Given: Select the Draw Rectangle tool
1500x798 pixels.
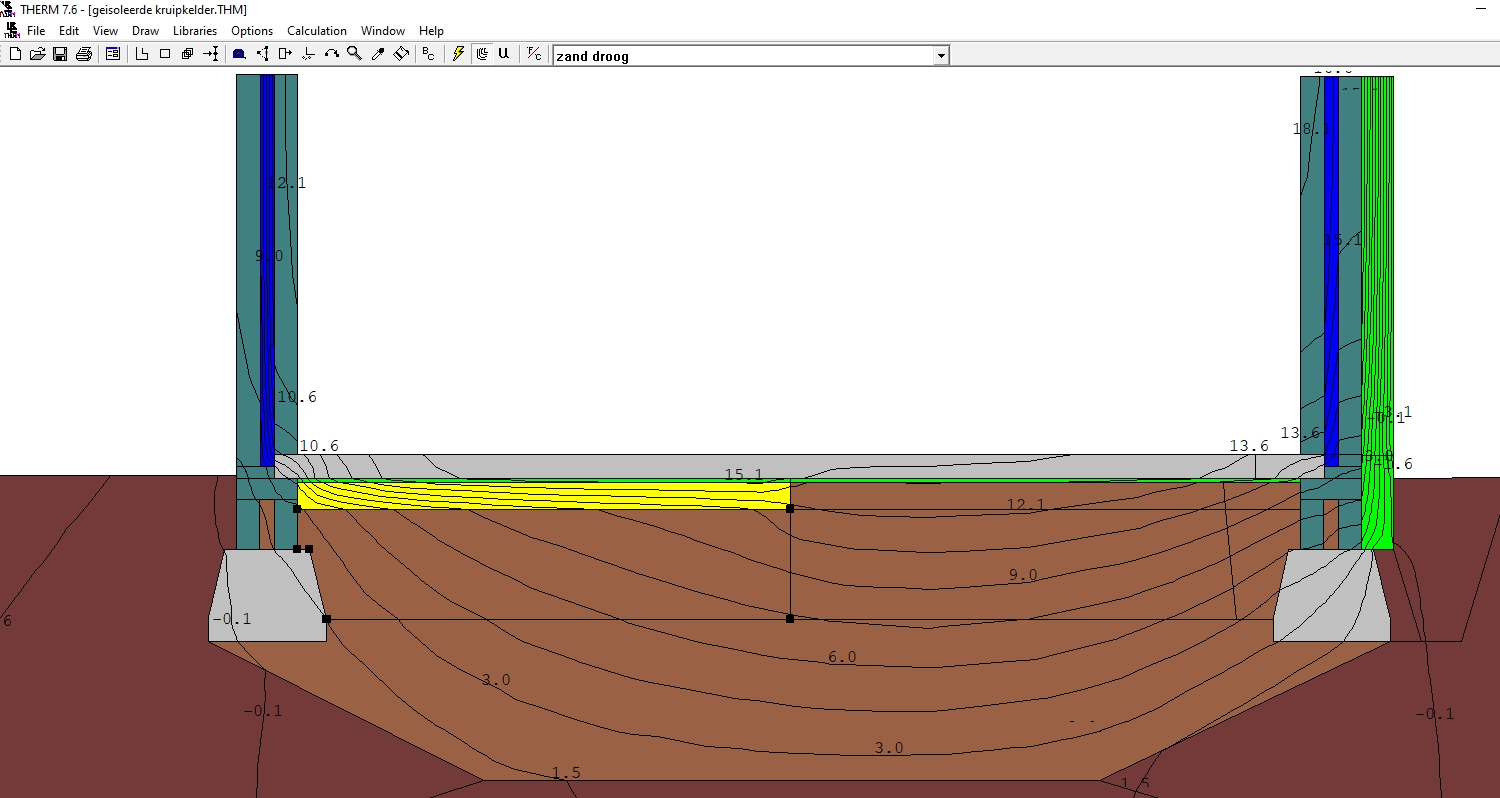Looking at the screenshot, I should click(x=165, y=54).
